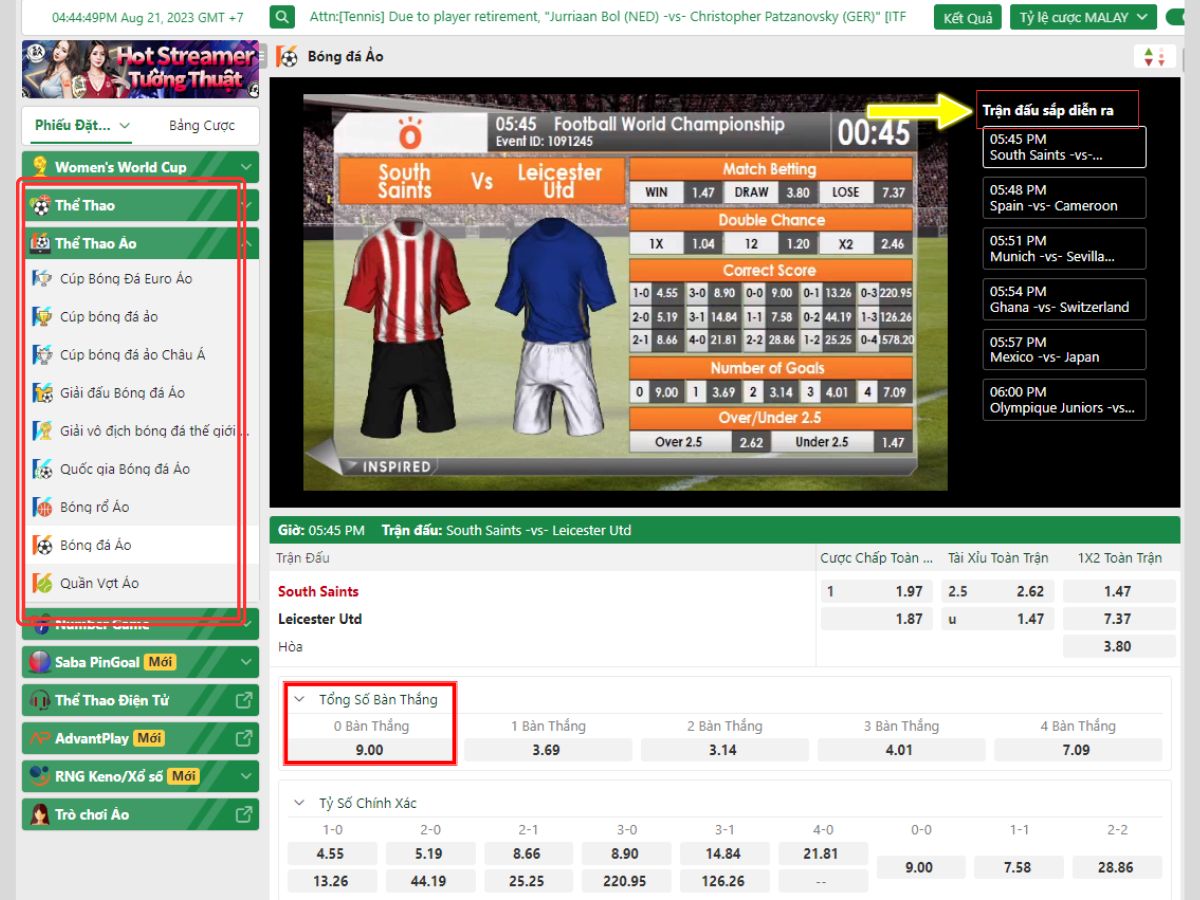Collapse the Tỷ Số Chính Xác section
This screenshot has width=1200, height=900.
click(x=299, y=803)
